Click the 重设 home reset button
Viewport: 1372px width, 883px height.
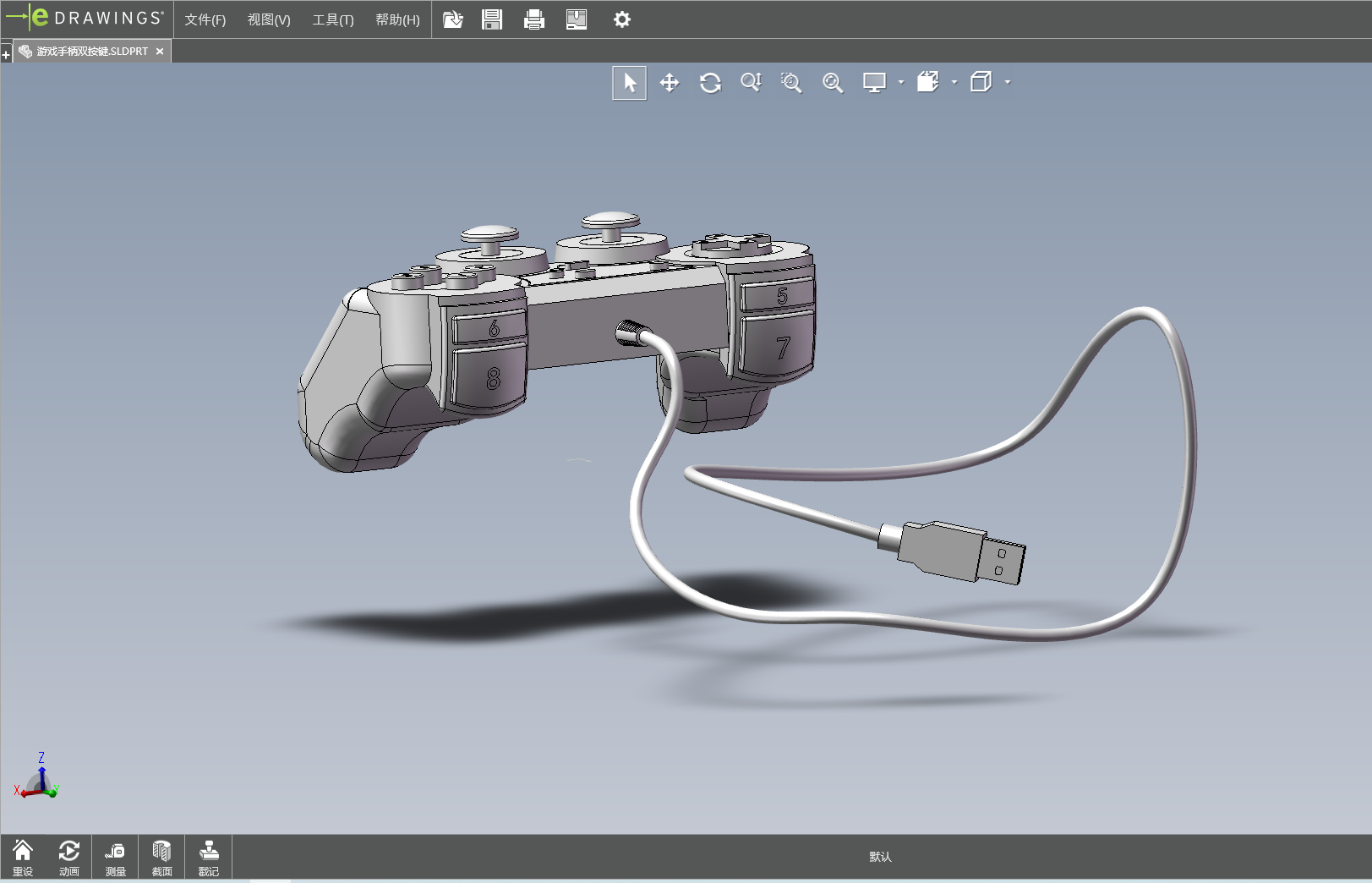pyautogui.click(x=23, y=858)
